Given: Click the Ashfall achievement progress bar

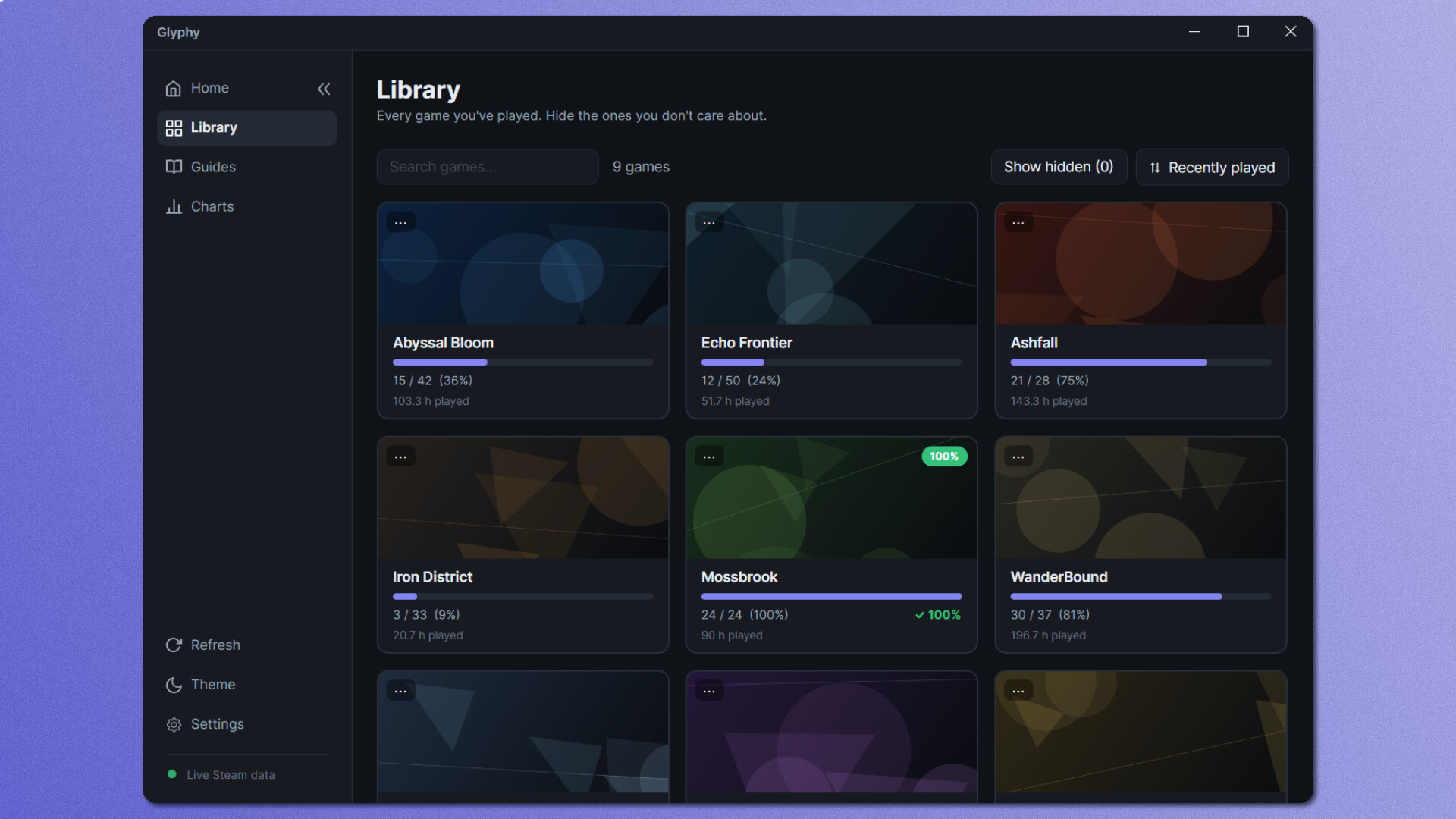Looking at the screenshot, I should click(x=1141, y=362).
